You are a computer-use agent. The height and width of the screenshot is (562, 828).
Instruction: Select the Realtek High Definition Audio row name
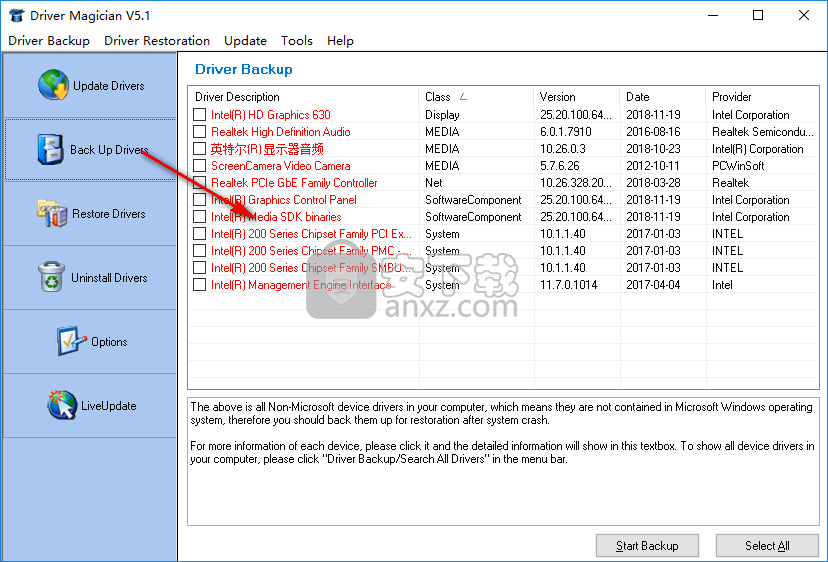point(280,132)
